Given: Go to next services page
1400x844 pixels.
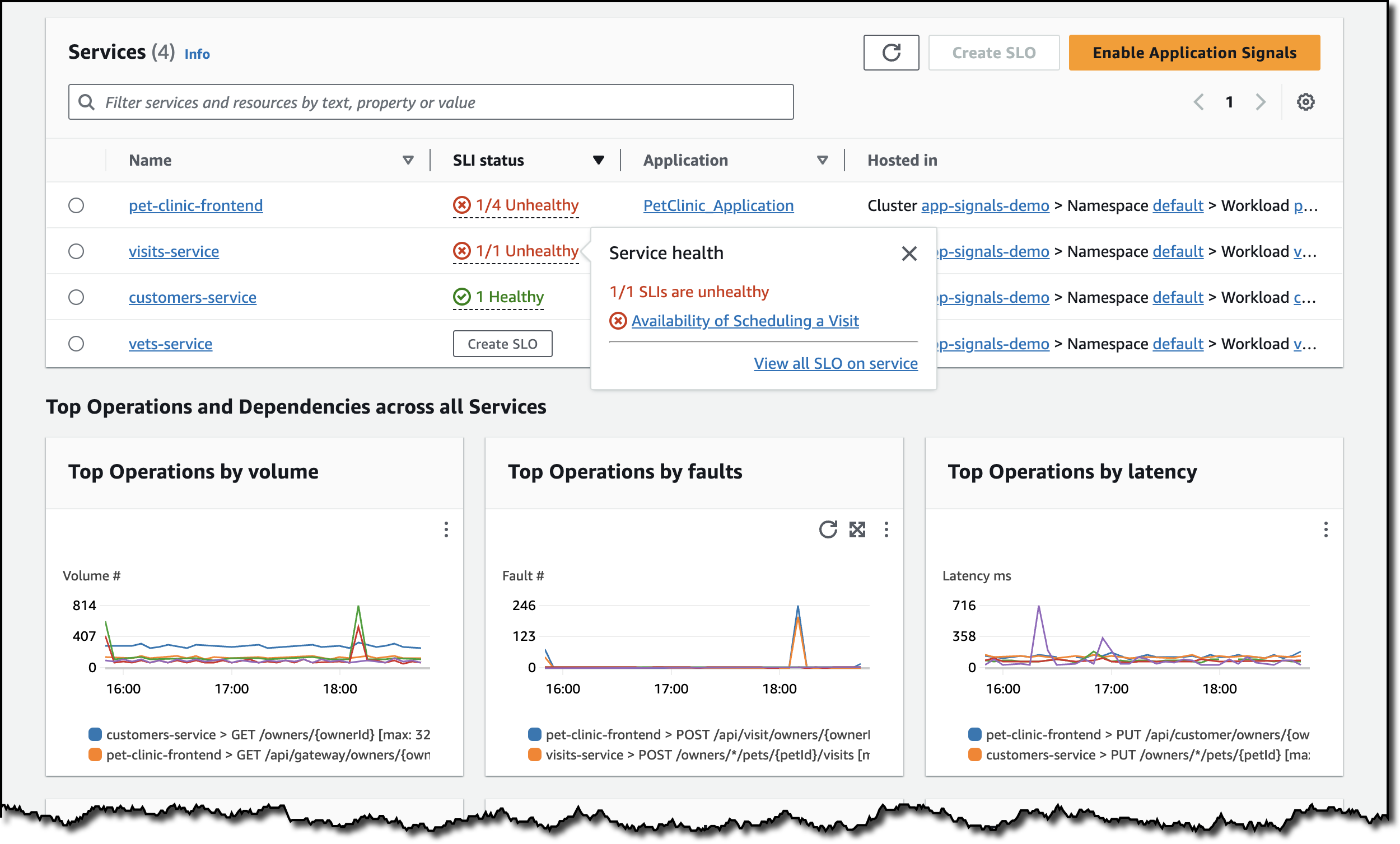Looking at the screenshot, I should [x=1260, y=102].
